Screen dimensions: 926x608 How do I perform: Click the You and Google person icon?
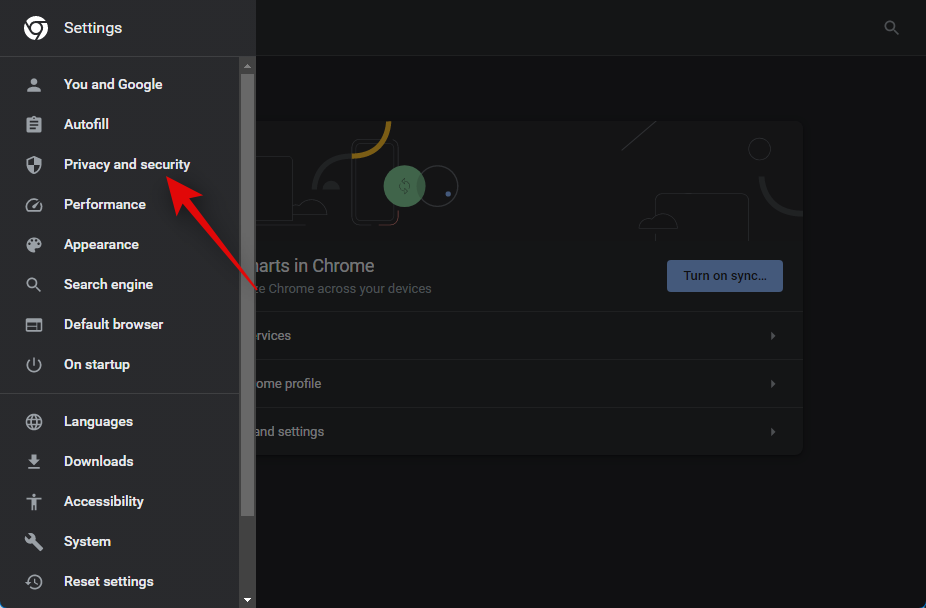34,85
